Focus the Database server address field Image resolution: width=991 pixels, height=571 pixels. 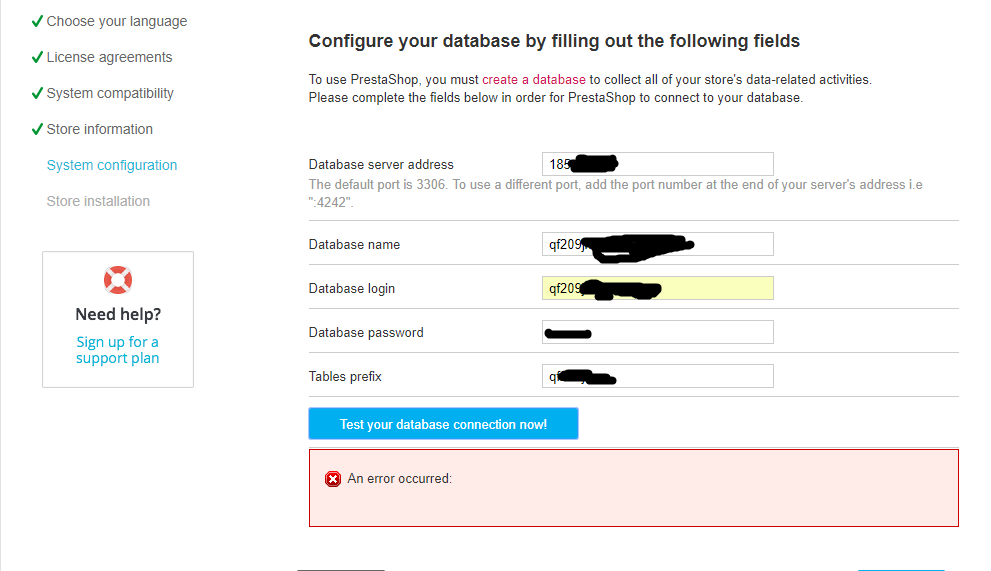click(690, 164)
